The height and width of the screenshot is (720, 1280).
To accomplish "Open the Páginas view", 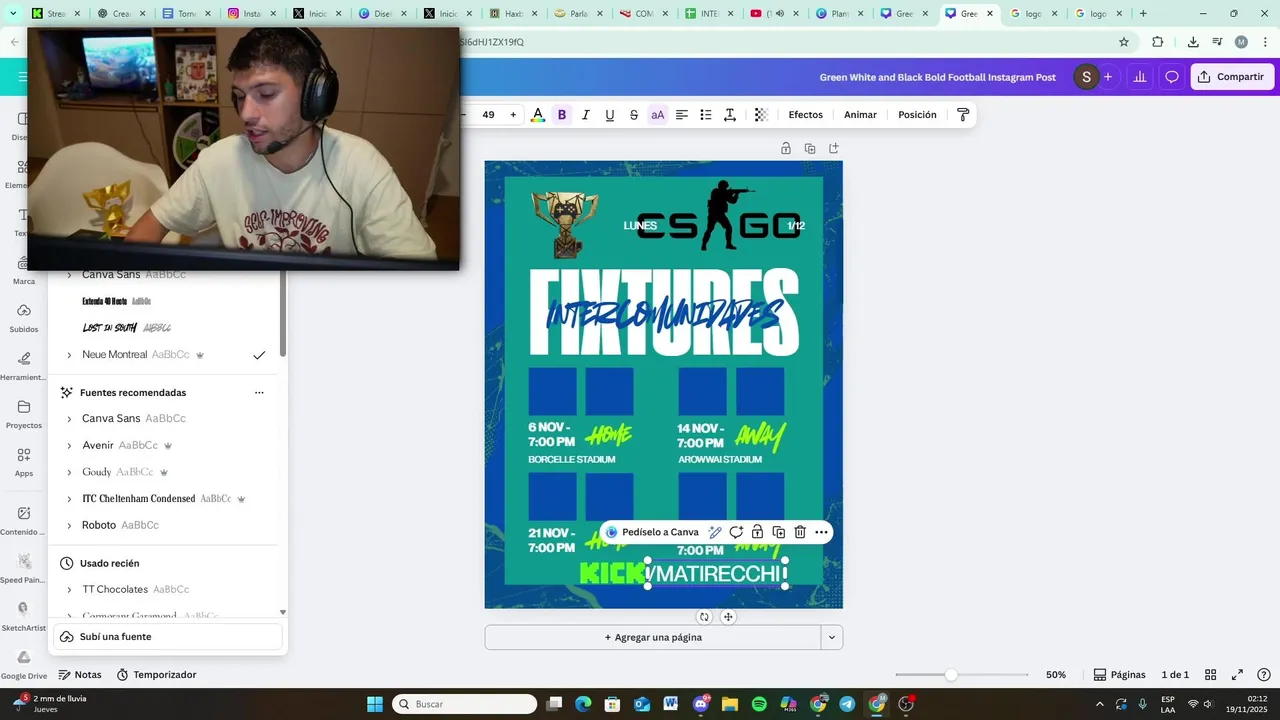I will tap(1119, 675).
